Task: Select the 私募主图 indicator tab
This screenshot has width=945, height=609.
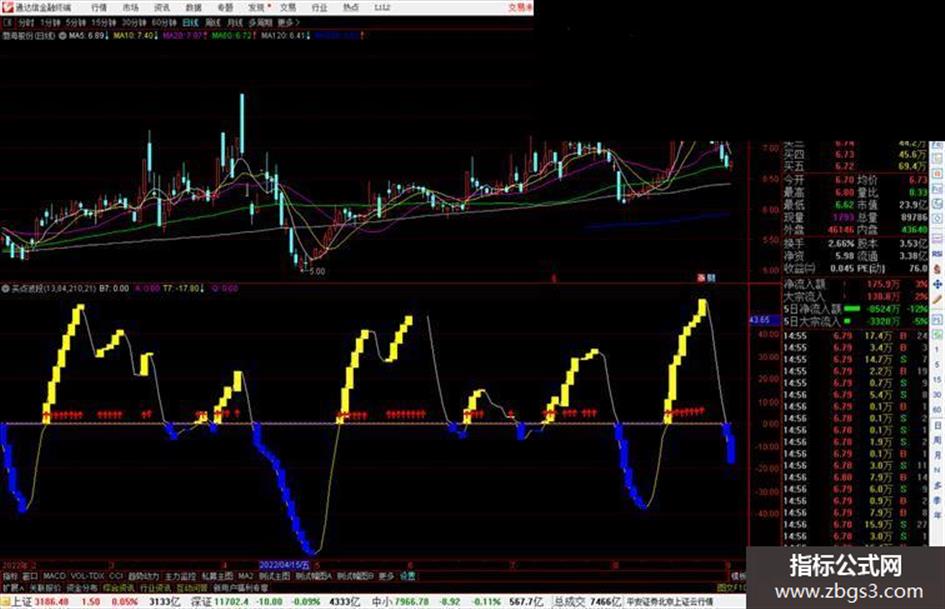Action: pyautogui.click(x=217, y=576)
